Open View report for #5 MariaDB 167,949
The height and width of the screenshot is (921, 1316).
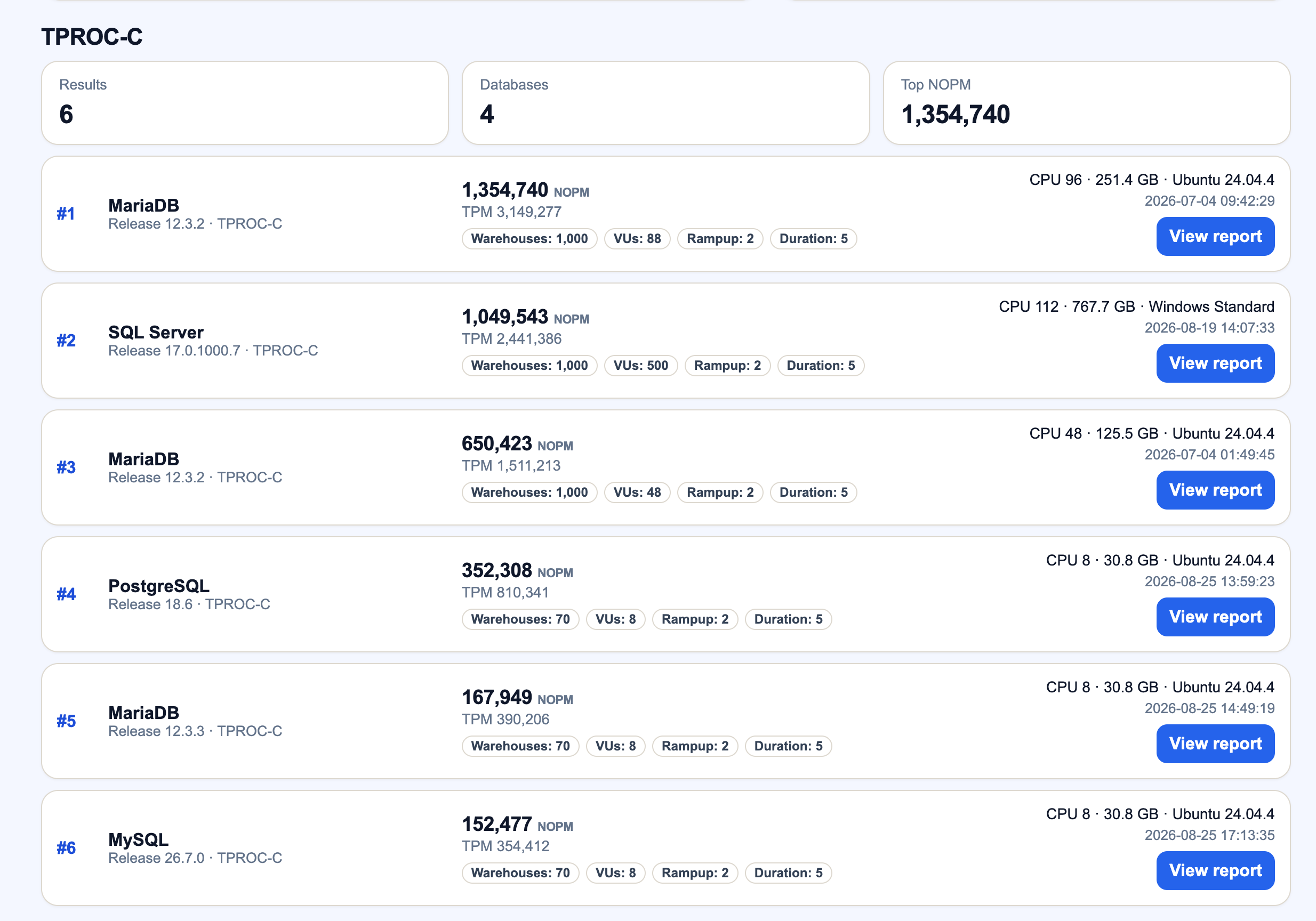tap(1215, 744)
